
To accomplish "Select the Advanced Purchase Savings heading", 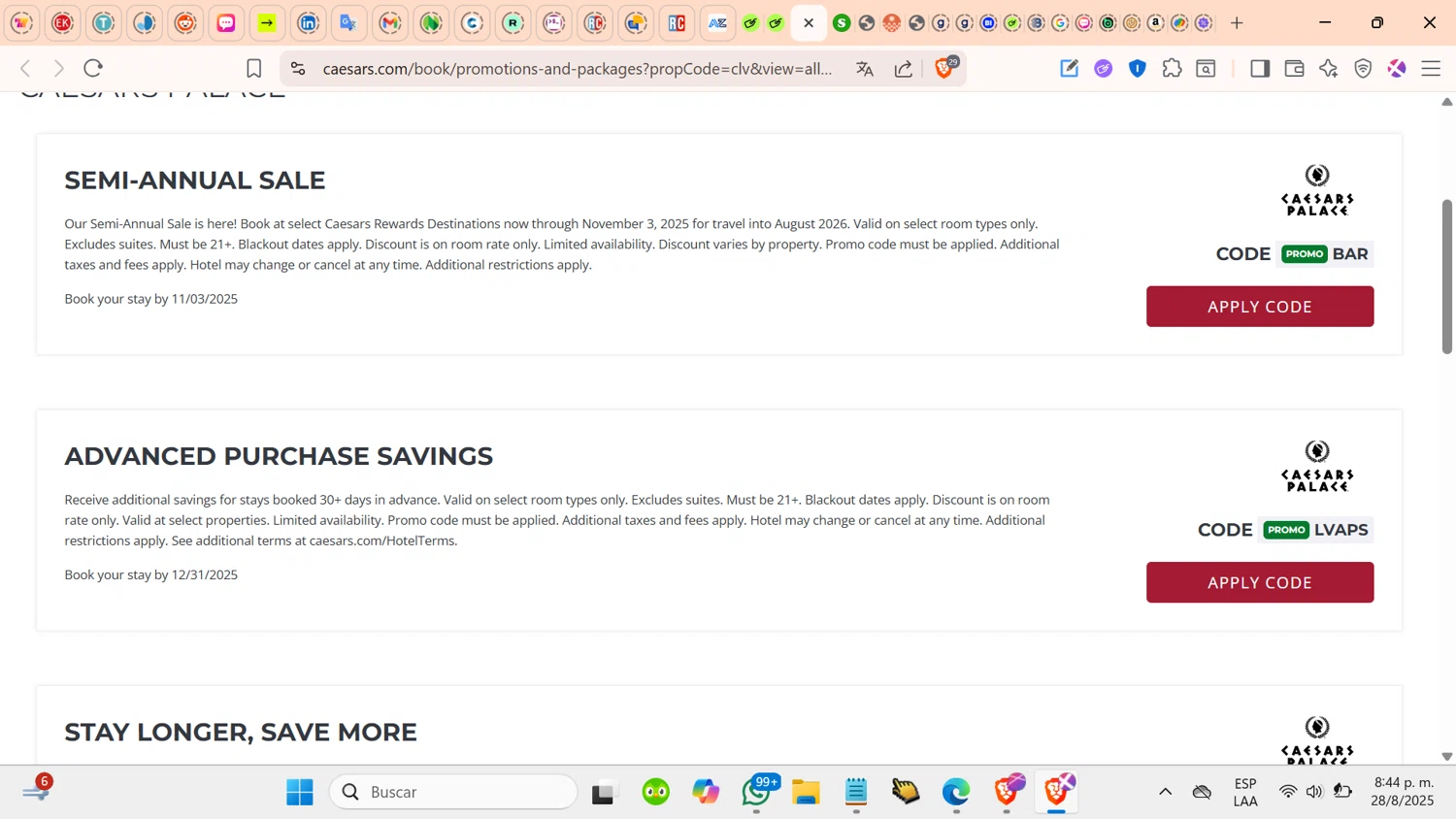I will tap(279, 456).
